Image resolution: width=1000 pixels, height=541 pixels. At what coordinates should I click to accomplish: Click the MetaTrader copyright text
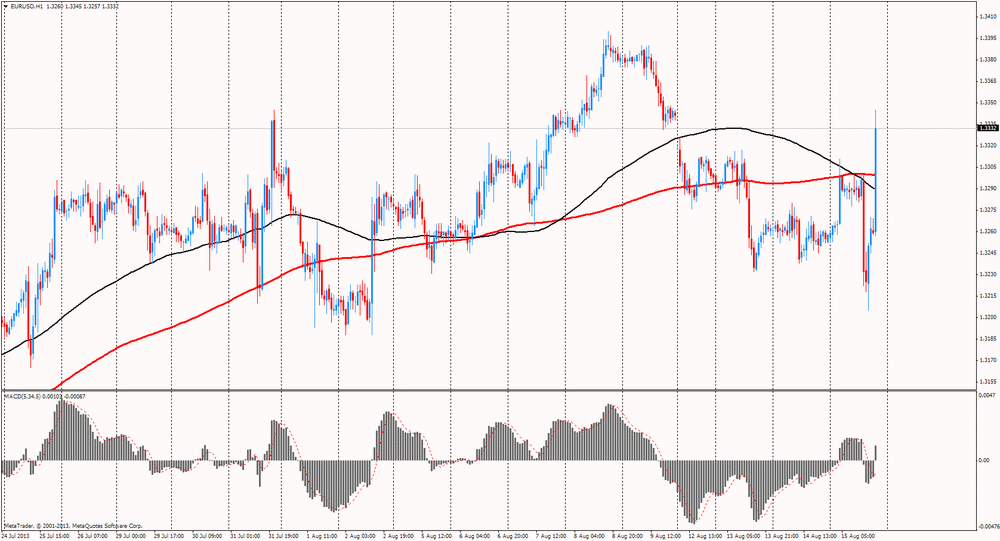click(x=73, y=525)
